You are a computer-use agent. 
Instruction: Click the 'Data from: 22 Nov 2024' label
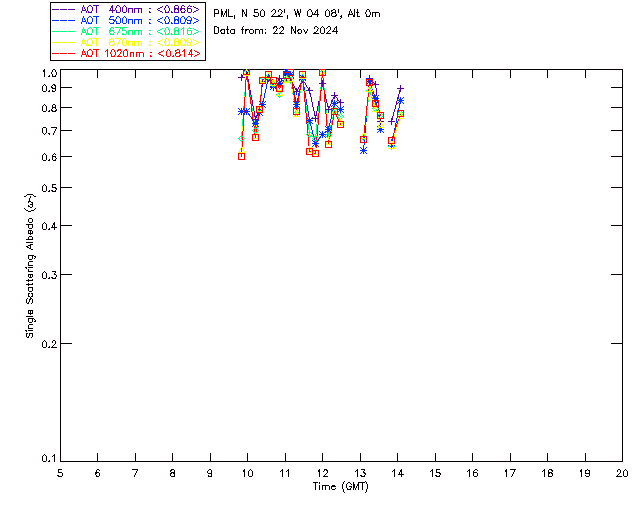point(276,31)
